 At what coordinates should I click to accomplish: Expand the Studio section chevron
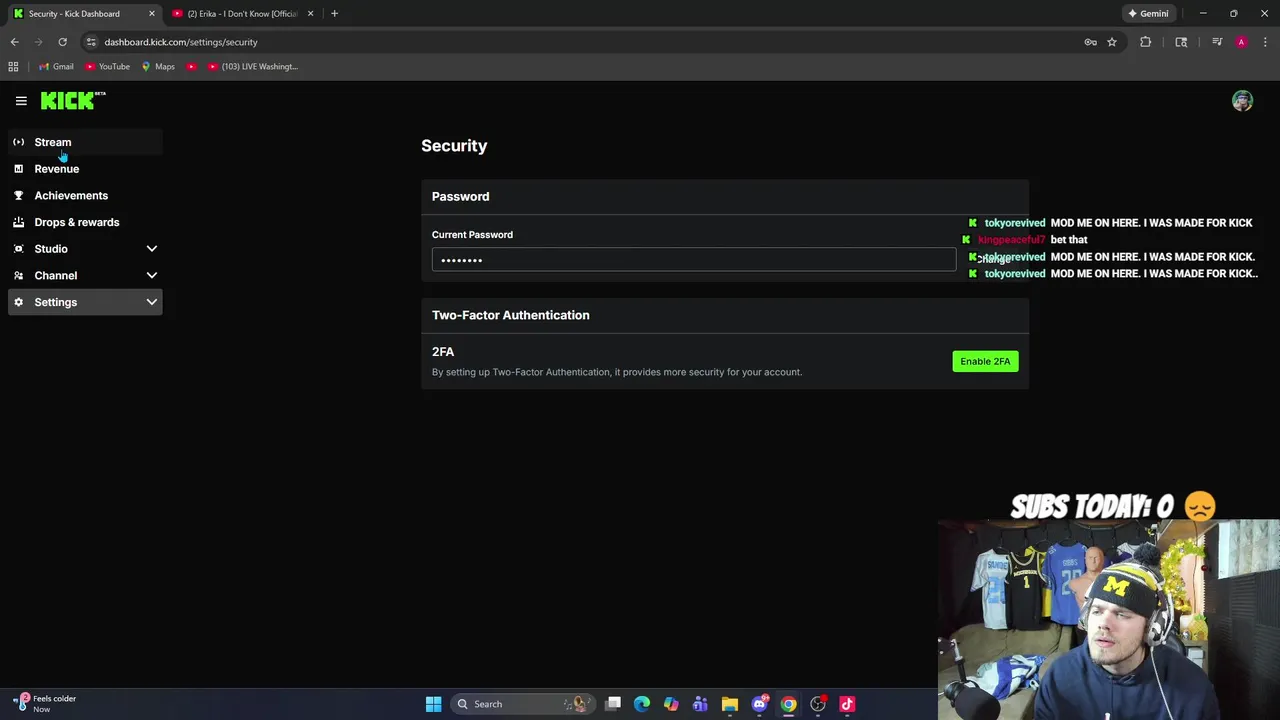[x=152, y=249]
